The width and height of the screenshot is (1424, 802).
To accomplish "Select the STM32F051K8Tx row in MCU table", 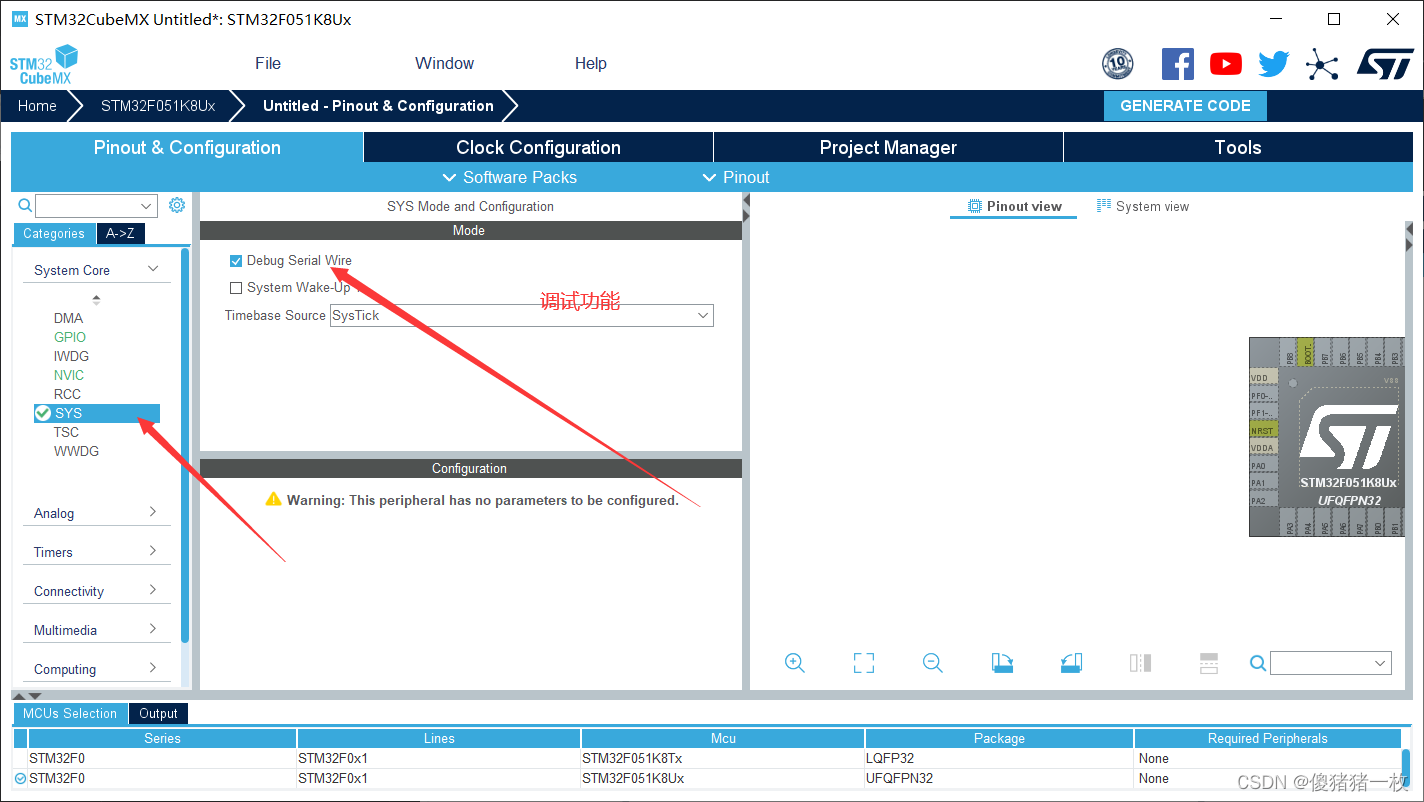I will pos(706,758).
